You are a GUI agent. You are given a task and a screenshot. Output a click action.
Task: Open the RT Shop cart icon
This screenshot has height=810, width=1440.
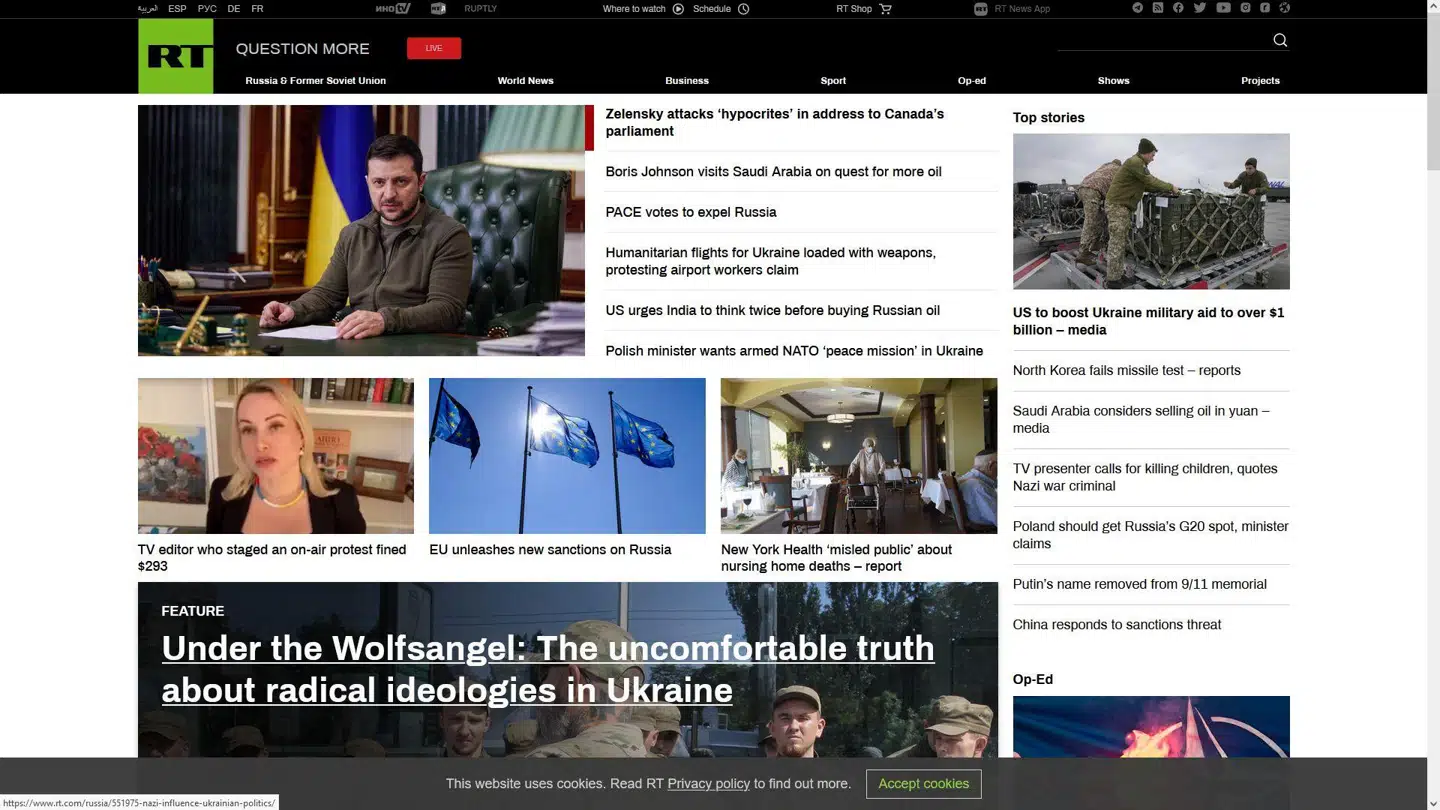(885, 9)
